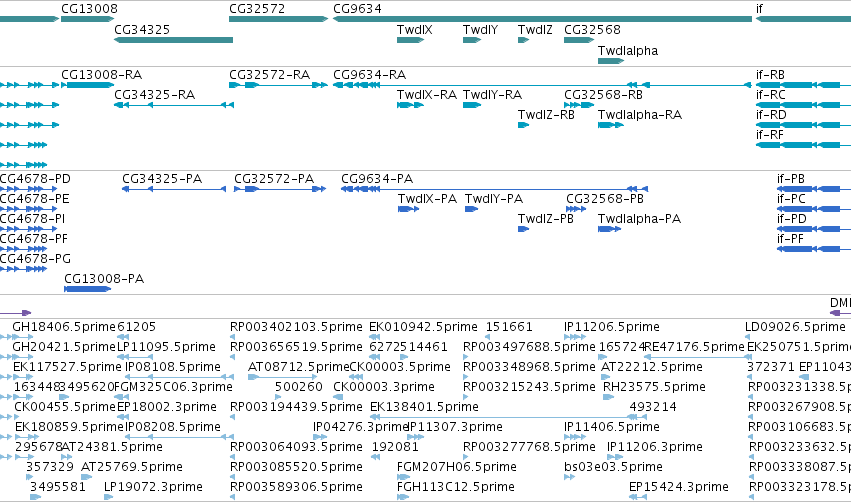Open the LD09026.5prime EST label
Image resolution: width=851 pixels, height=502 pixels.
[795, 327]
